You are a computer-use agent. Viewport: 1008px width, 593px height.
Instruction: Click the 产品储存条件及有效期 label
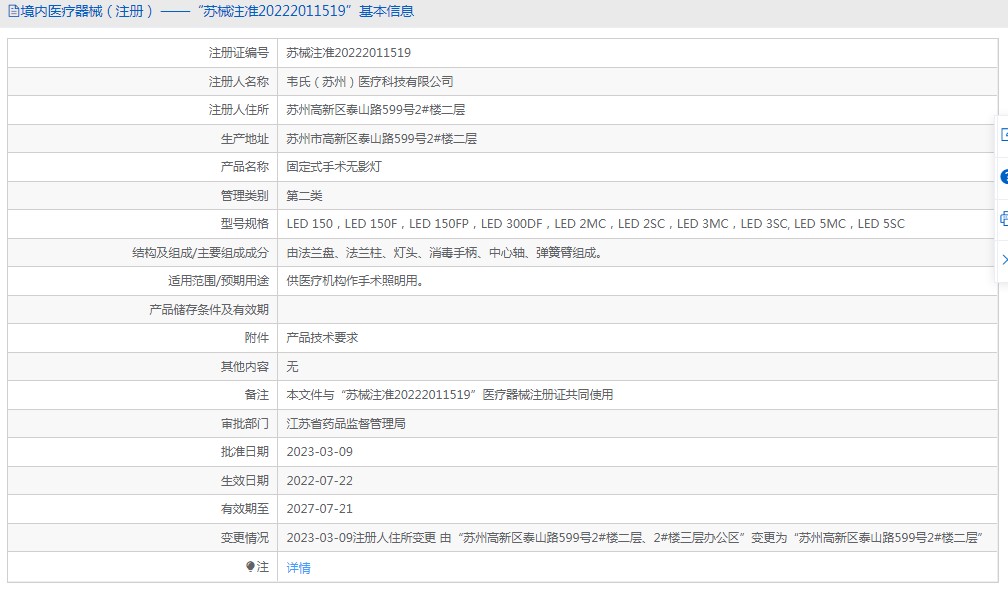(x=209, y=309)
